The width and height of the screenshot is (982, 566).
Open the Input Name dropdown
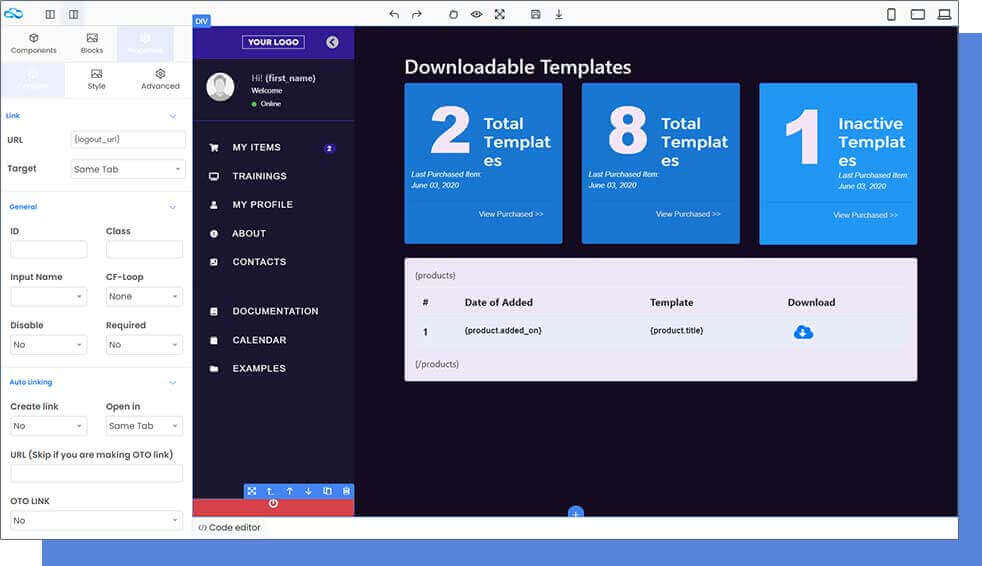(x=49, y=296)
